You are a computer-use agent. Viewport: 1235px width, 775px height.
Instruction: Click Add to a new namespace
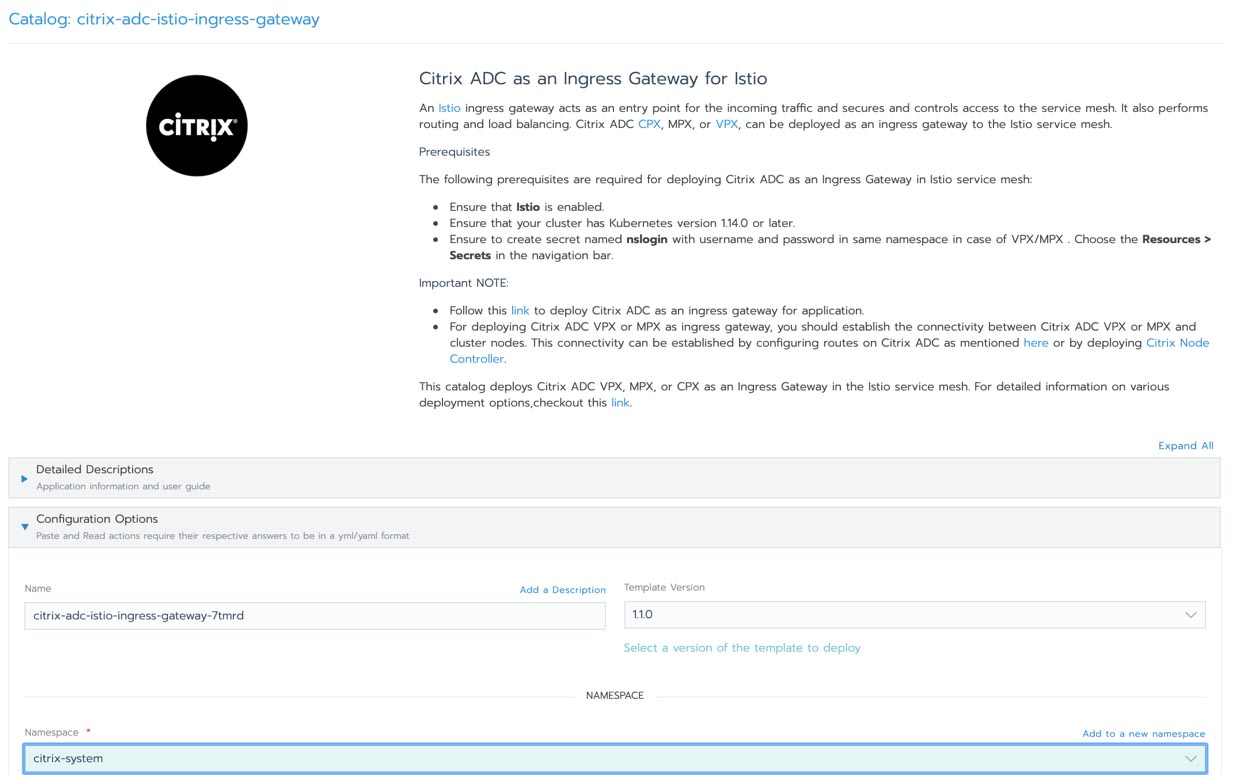click(x=1143, y=734)
